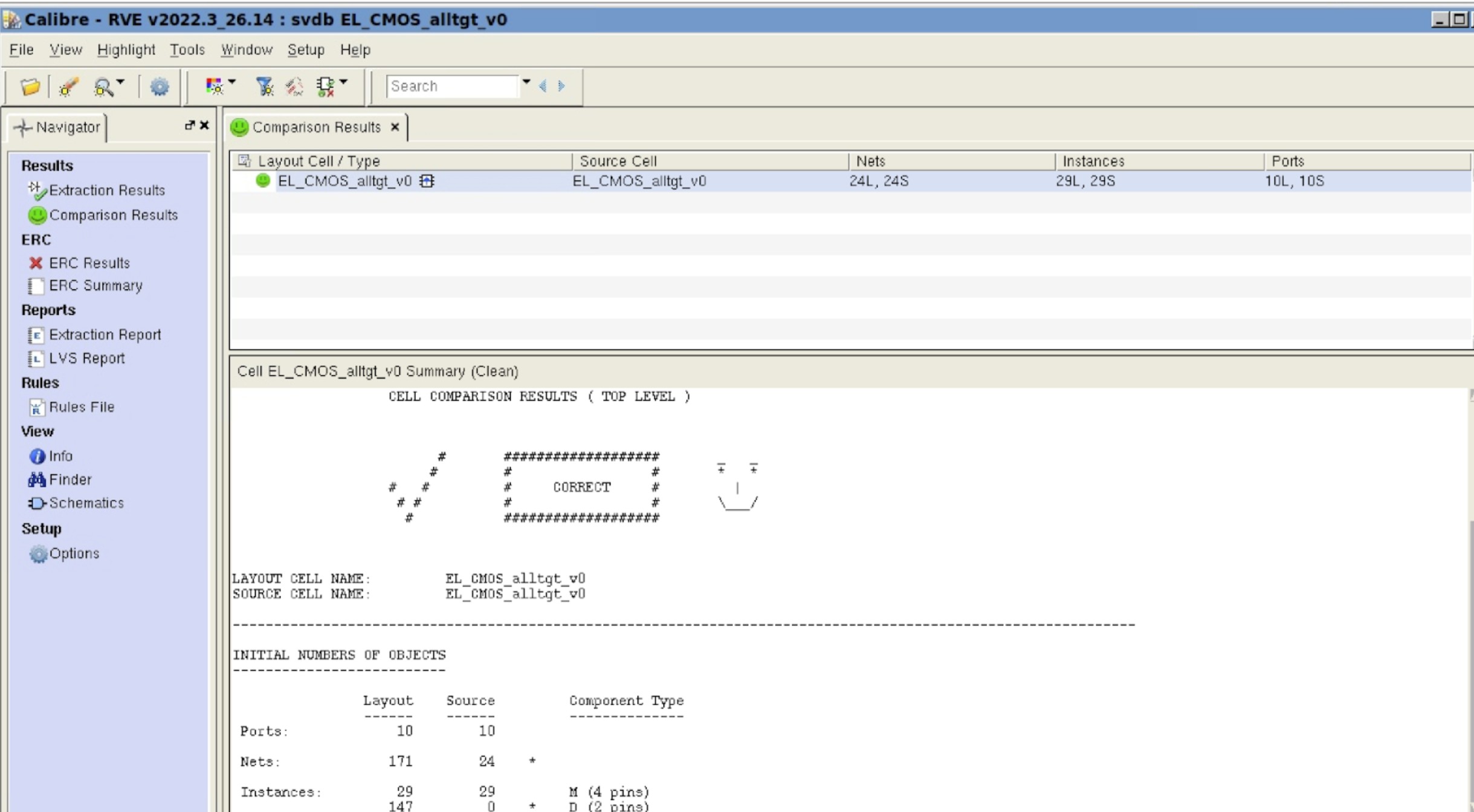Open ERC Results with red X
The width and height of the screenshot is (1474, 812).
tap(89, 263)
